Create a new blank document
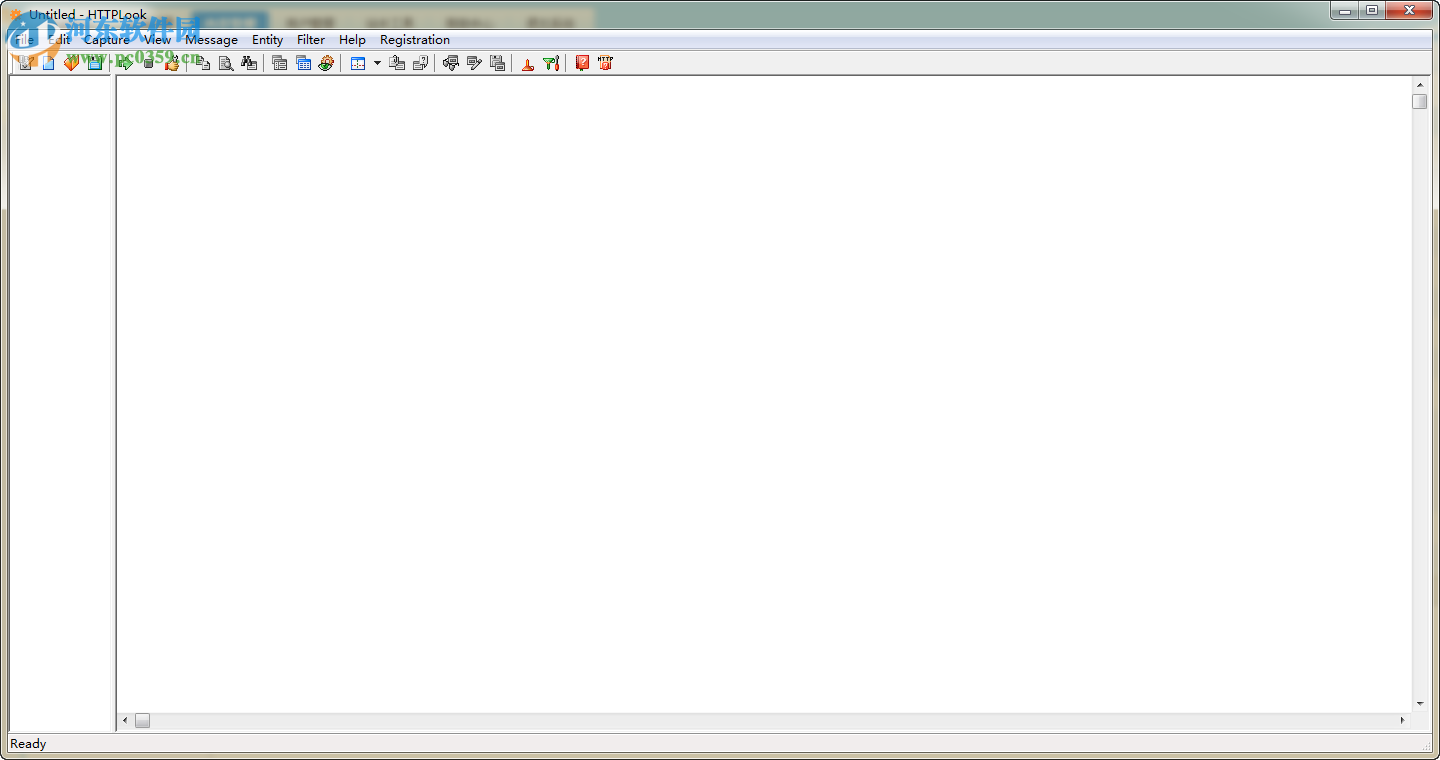This screenshot has width=1440, height=760. [48, 63]
